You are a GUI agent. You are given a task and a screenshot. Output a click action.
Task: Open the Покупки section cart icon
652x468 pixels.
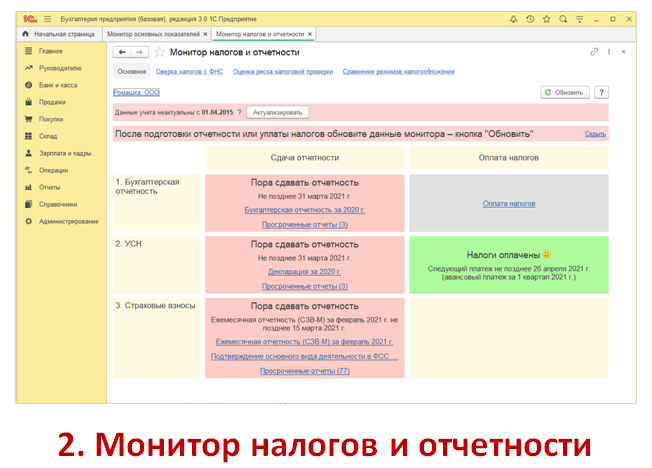(x=28, y=119)
